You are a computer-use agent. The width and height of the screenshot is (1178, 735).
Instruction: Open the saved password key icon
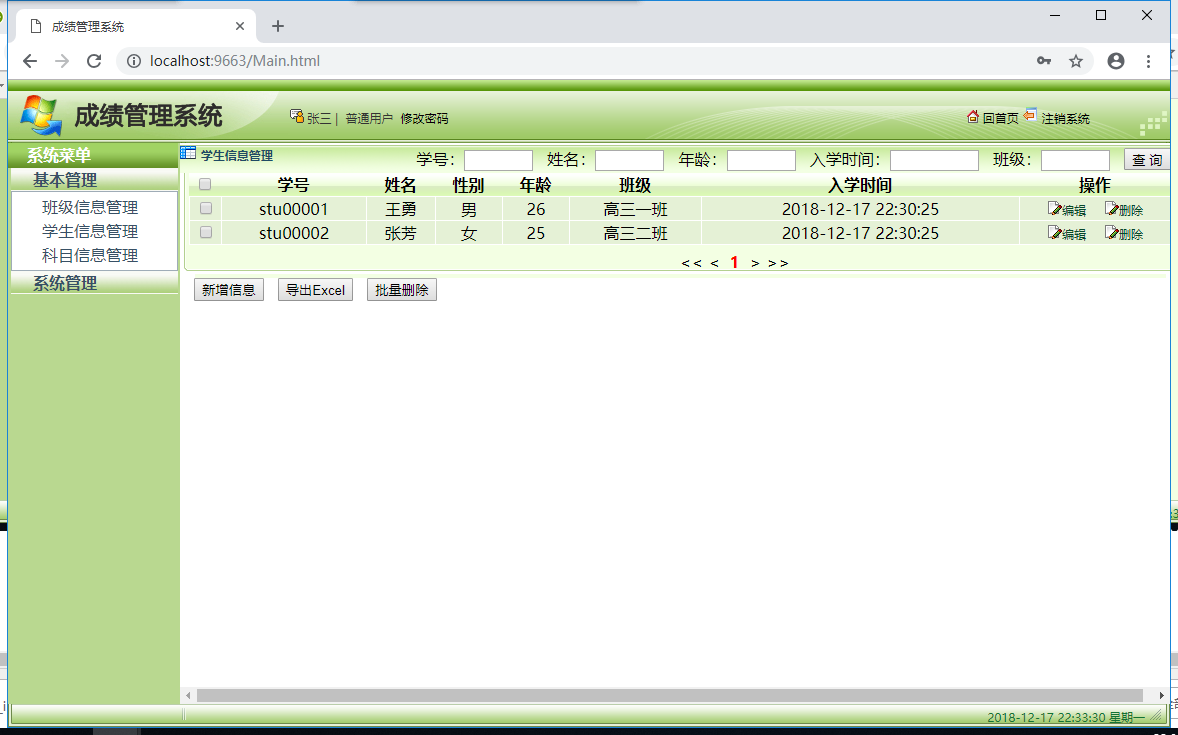(x=1044, y=61)
